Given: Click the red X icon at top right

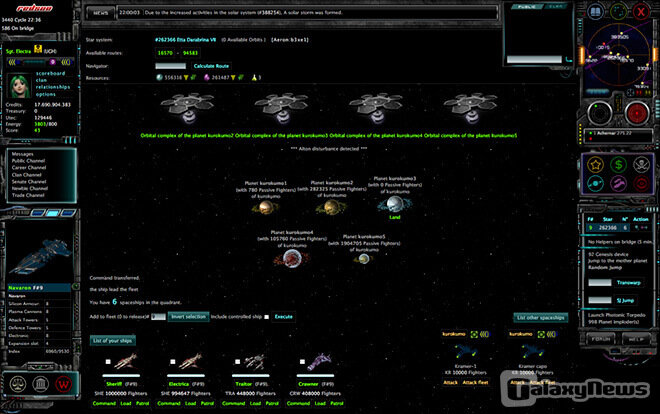Looking at the screenshot, I should (641, 12).
